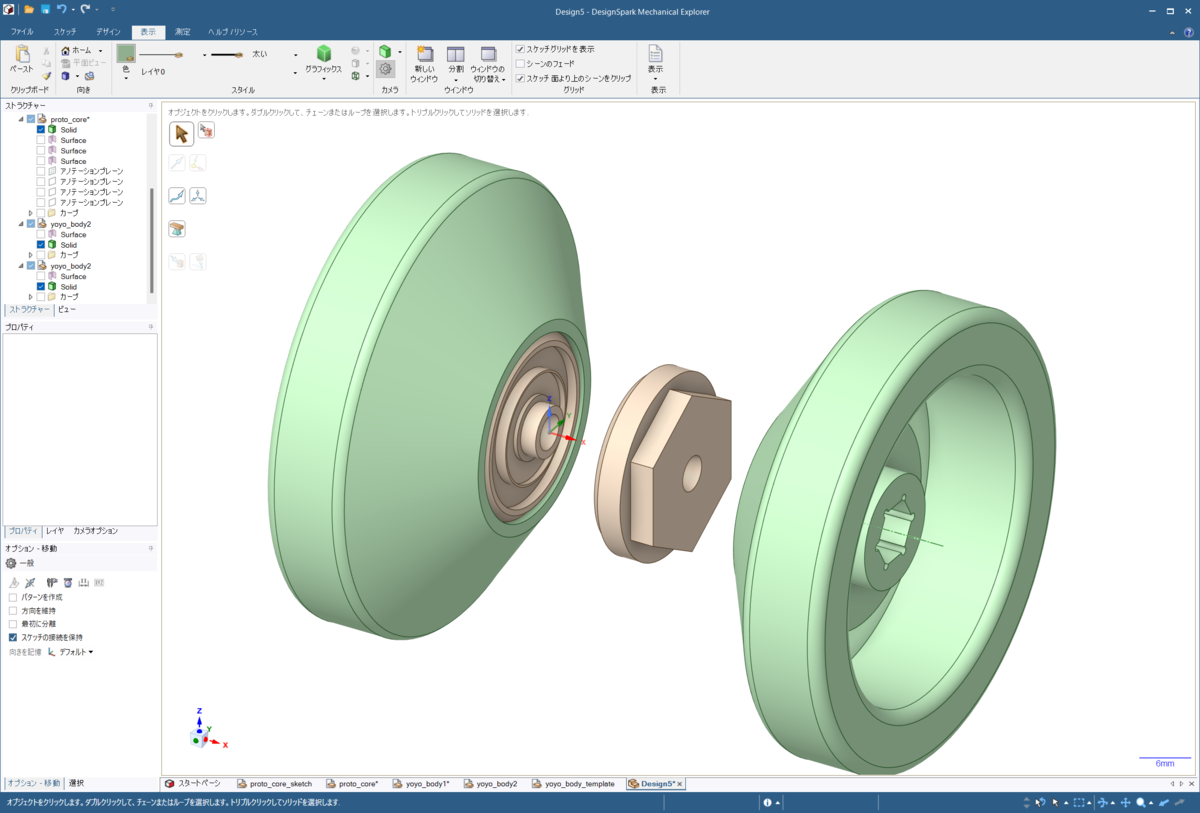Screen dimensions: 1200x813
Task: Collapse the proto_core* tree node
Action: 21,119
